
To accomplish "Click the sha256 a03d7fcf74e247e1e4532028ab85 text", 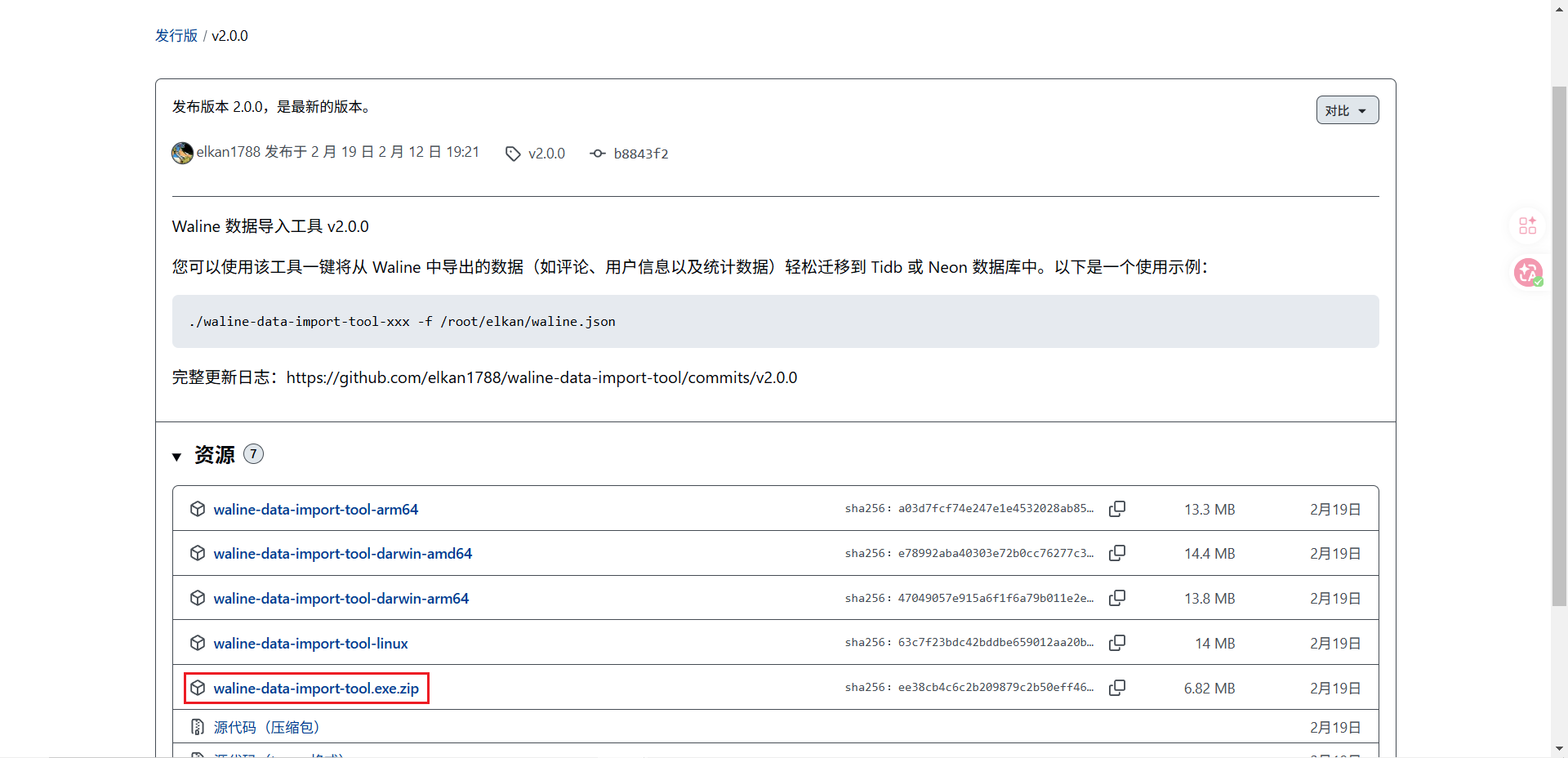I will point(969,508).
